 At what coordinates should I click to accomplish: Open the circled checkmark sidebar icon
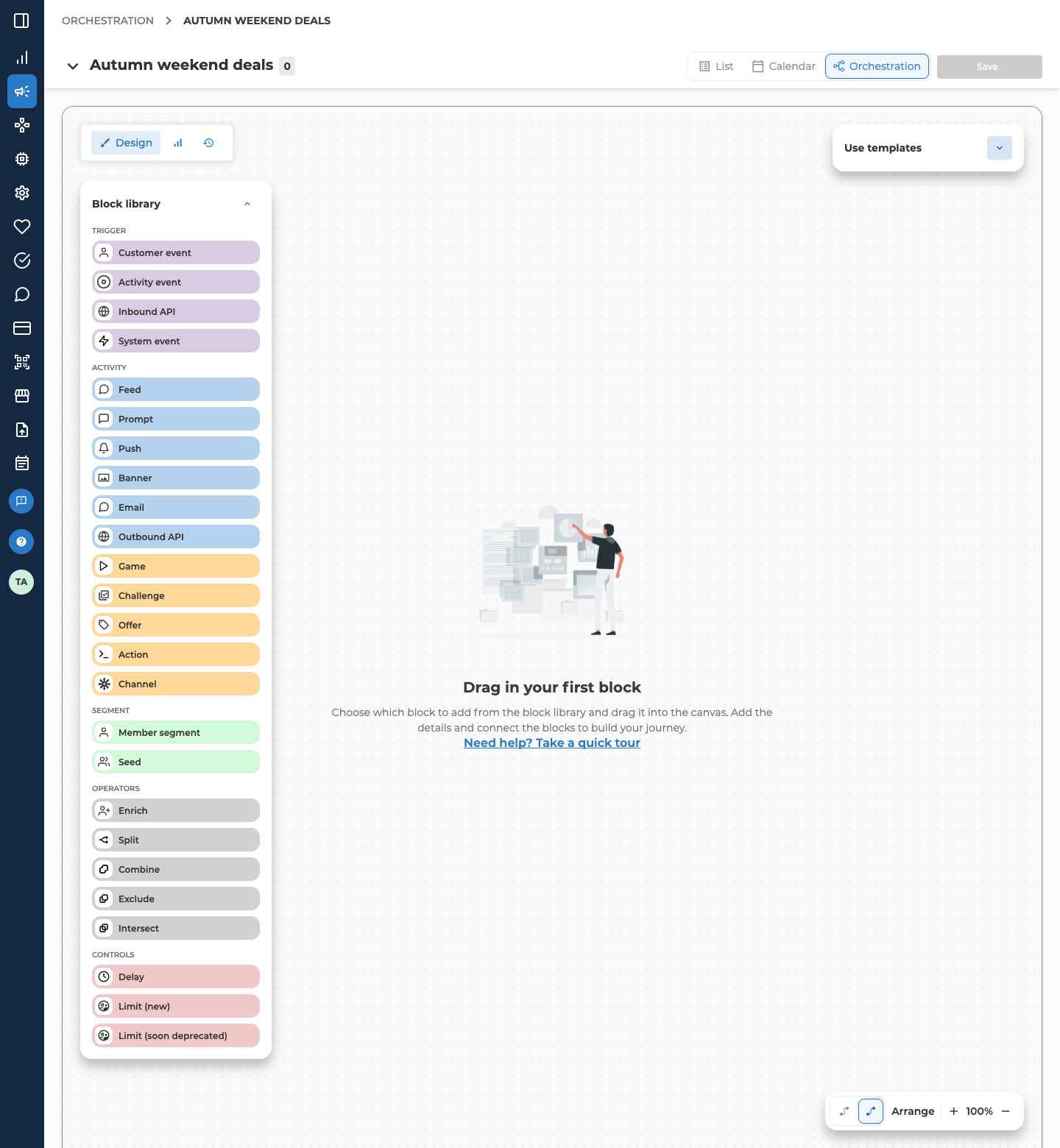tap(21, 261)
